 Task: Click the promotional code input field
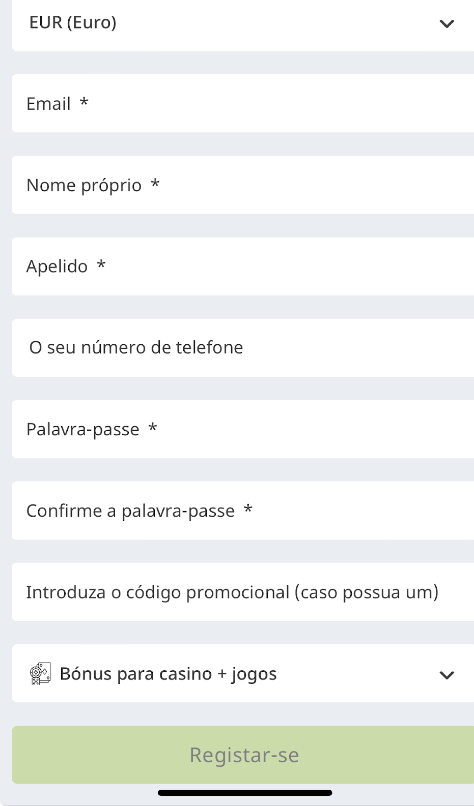click(243, 592)
